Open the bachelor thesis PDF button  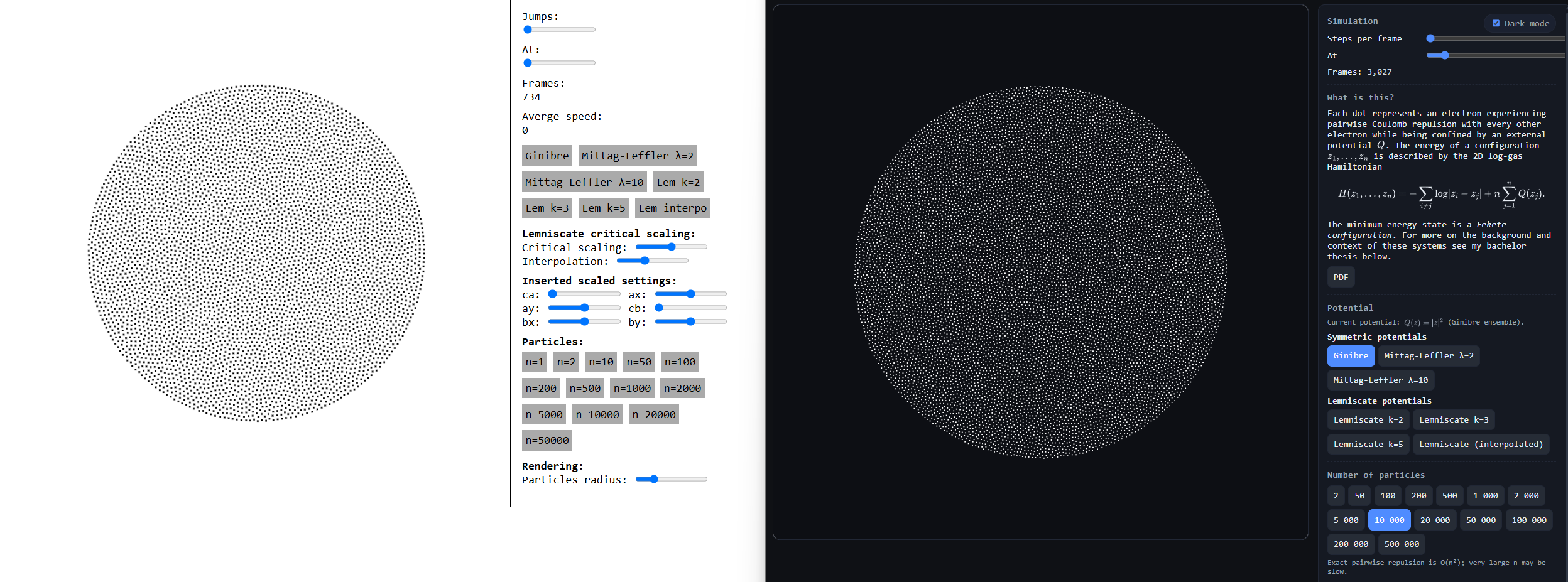pos(1340,277)
